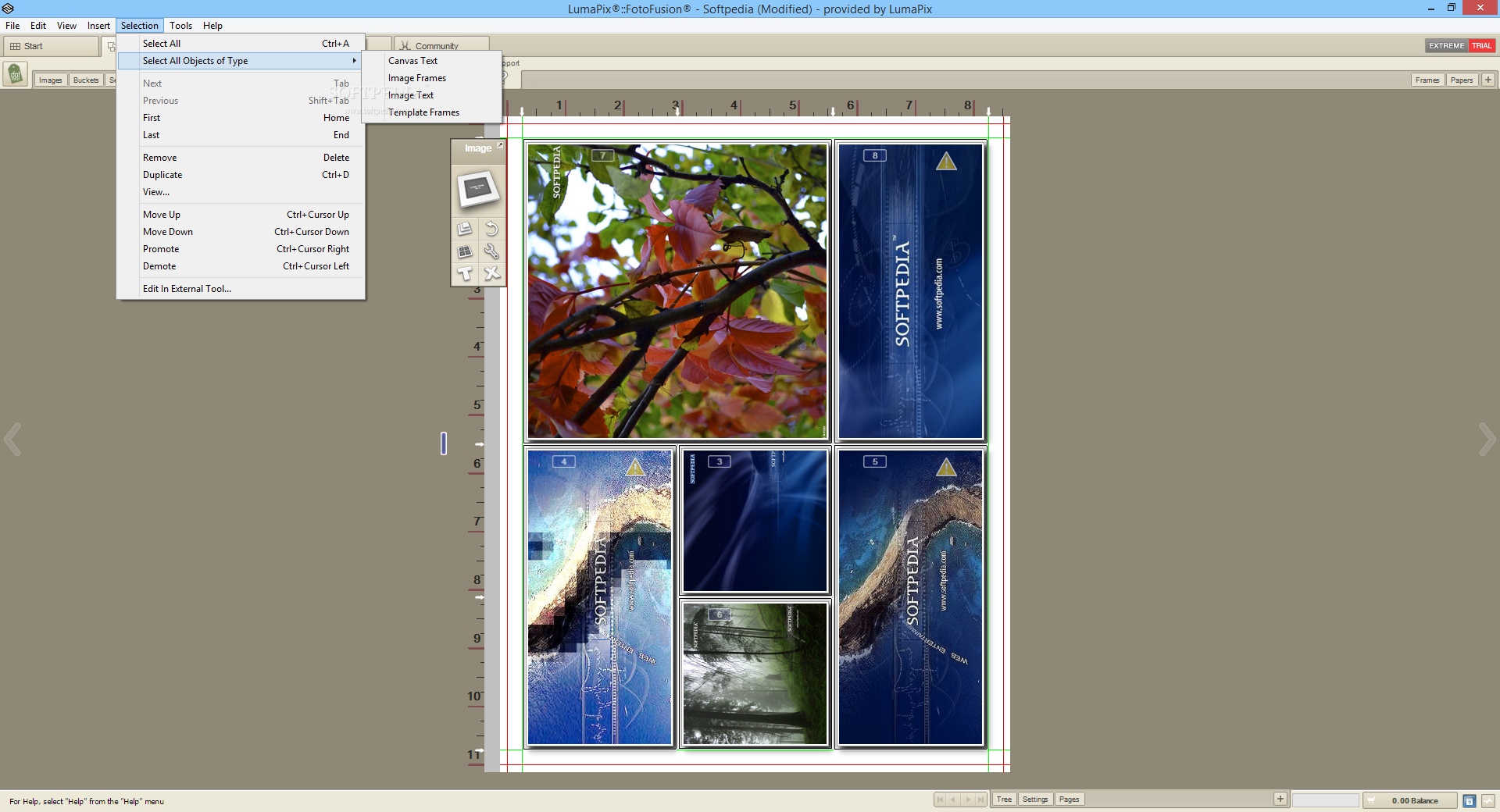Click the large image frame icon in Image panel

[478, 190]
